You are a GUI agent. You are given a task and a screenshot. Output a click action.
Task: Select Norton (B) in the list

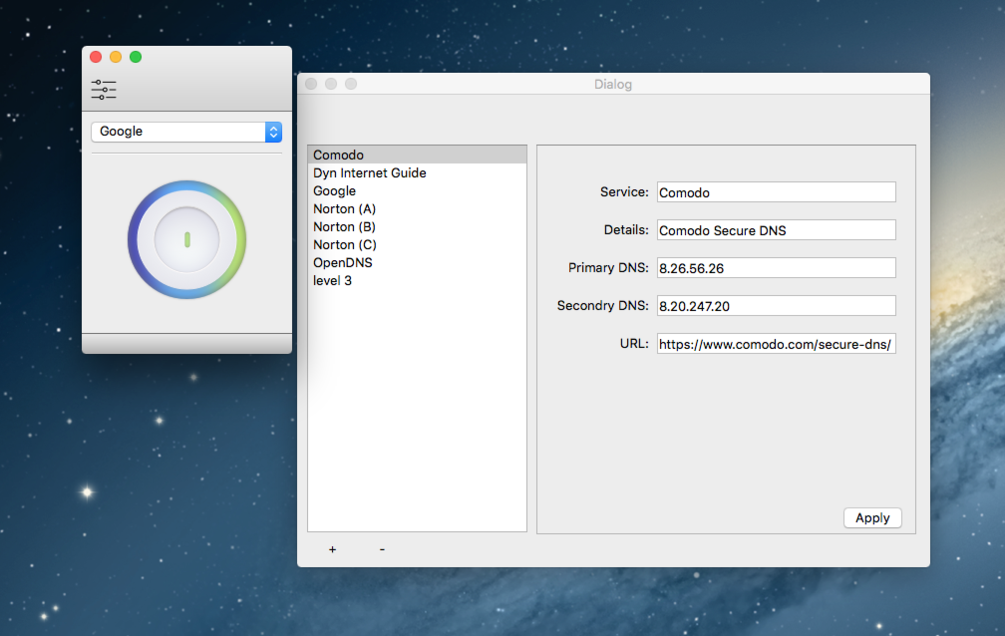417,226
